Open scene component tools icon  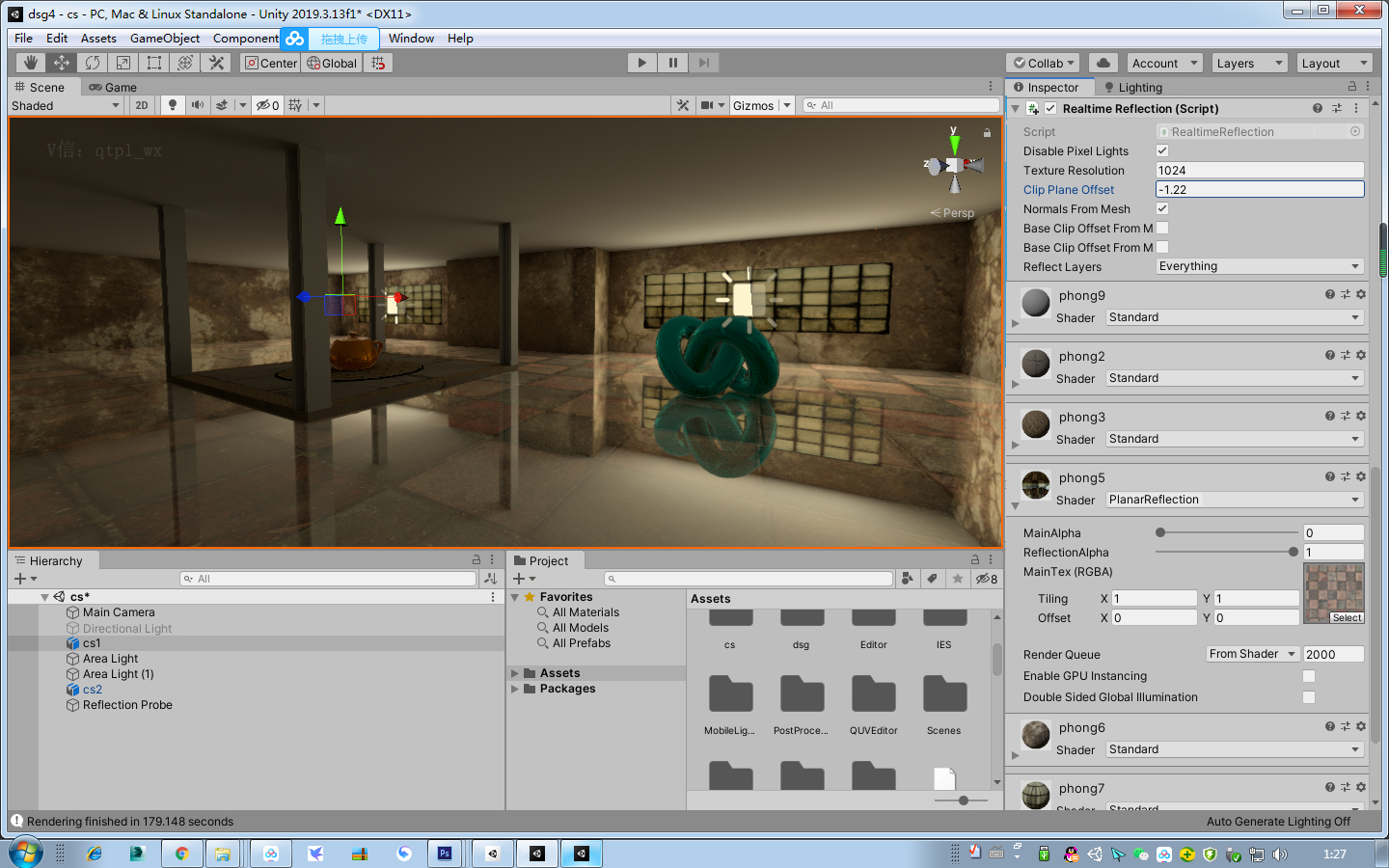pyautogui.click(x=683, y=105)
